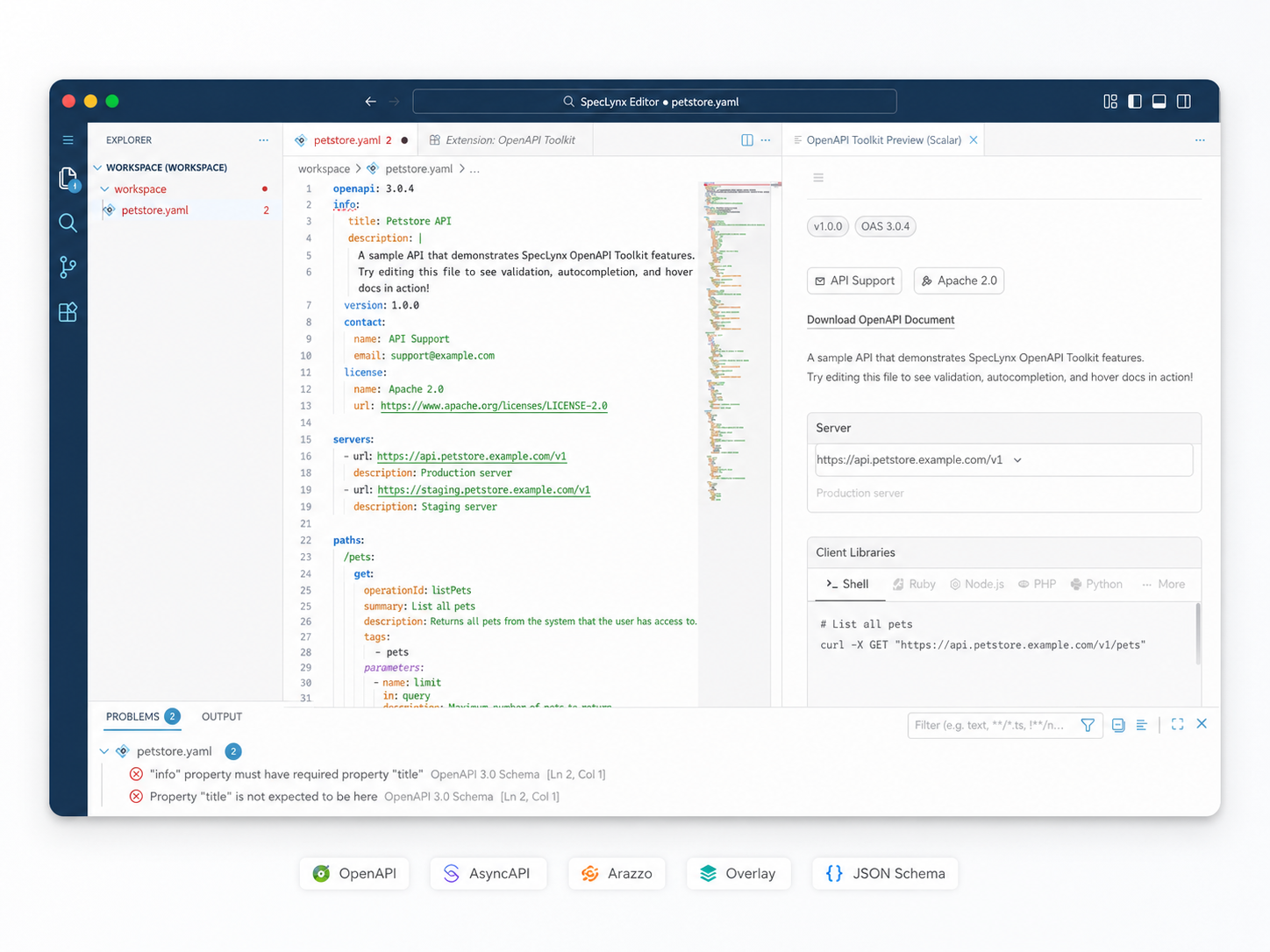Screen dimensions: 1270x952
Task: Open Apache license URL link in editor
Action: pyautogui.click(x=494, y=406)
